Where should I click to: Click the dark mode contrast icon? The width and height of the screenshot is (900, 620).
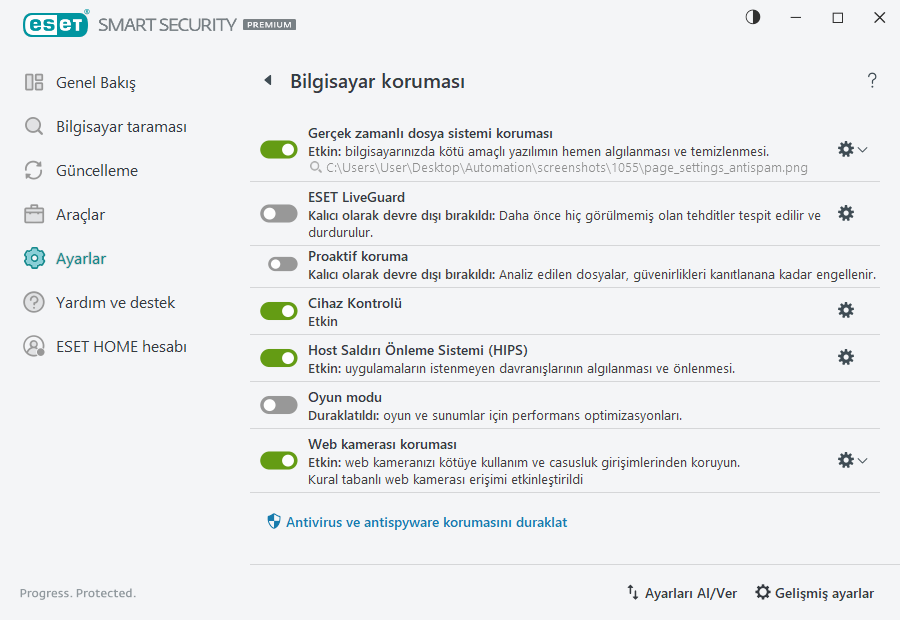[752, 17]
